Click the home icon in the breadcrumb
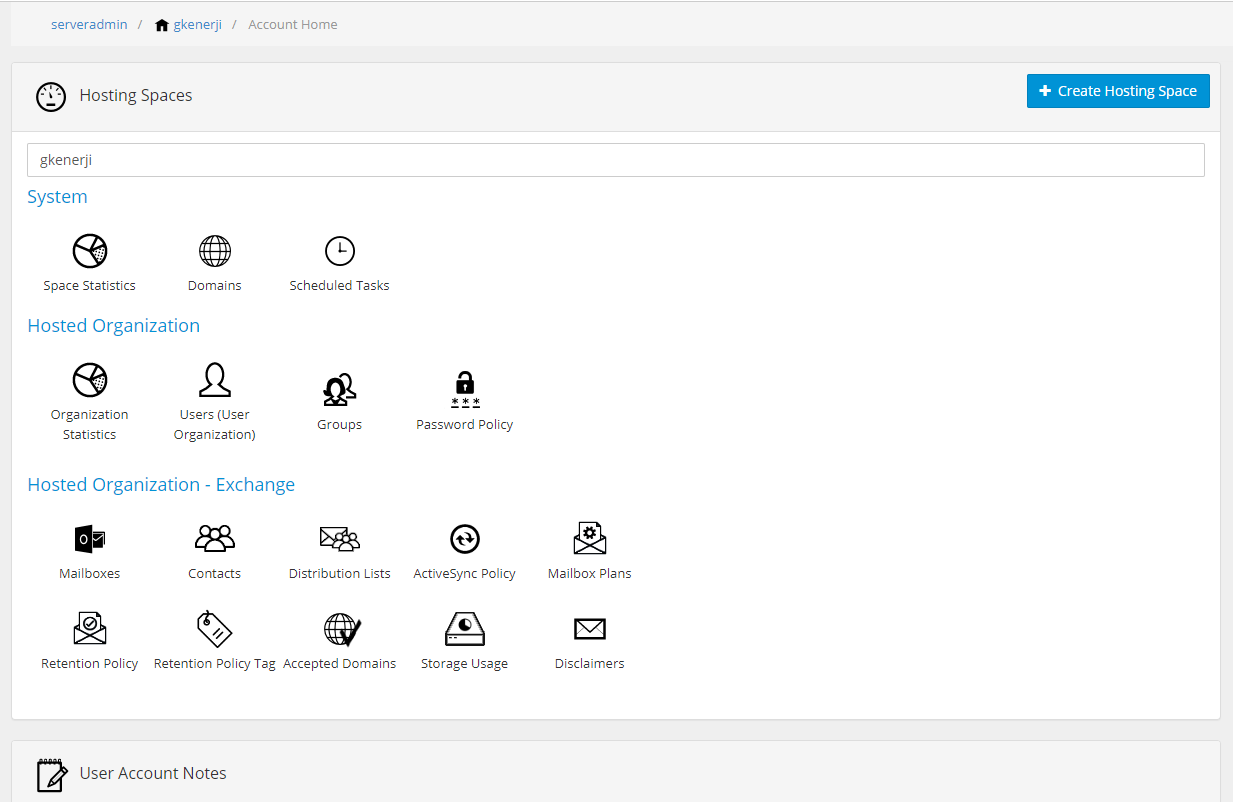The image size is (1233, 802). pyautogui.click(x=162, y=25)
